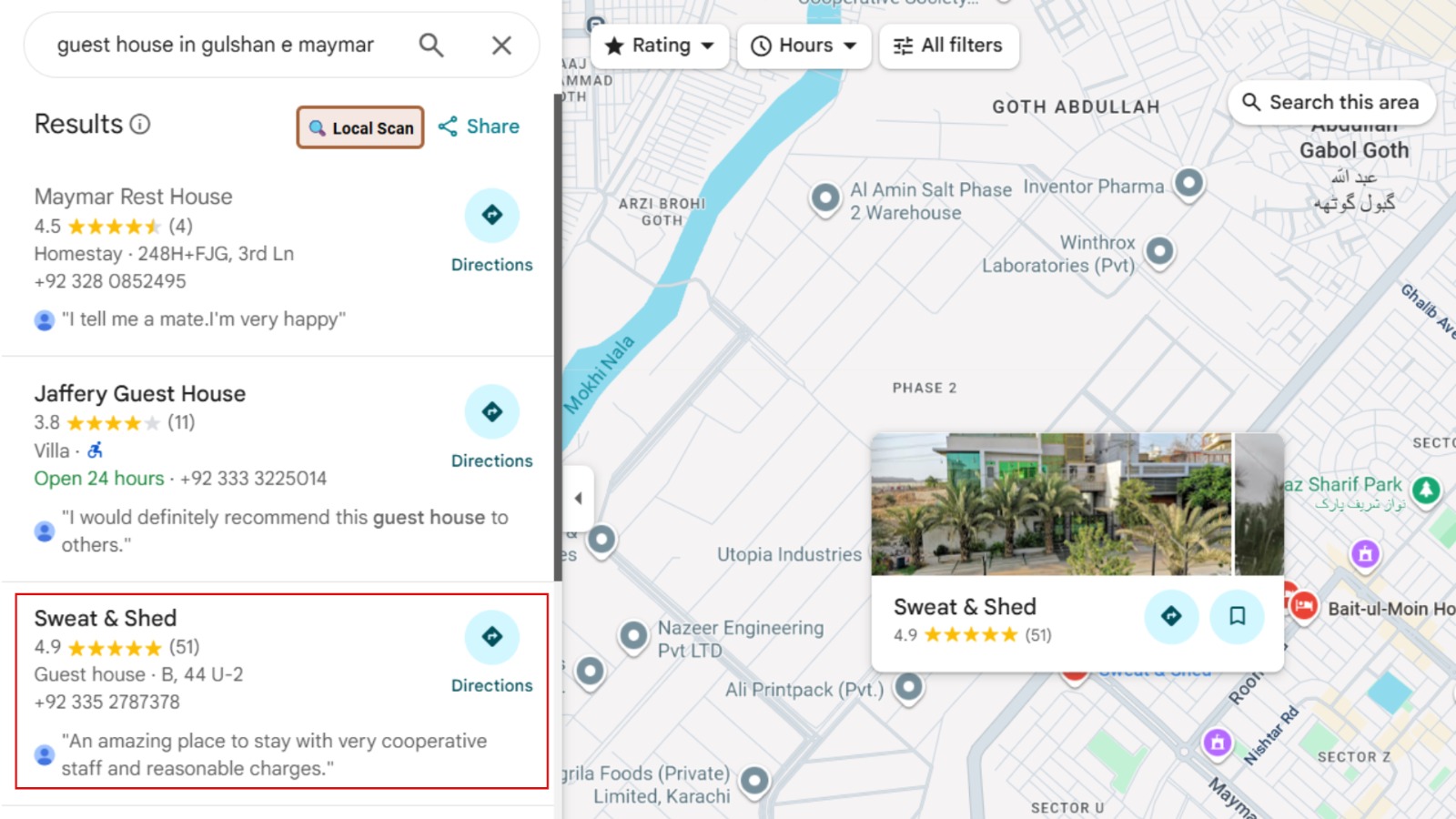Viewport: 1456px width, 819px height.
Task: Click the search query input field
Action: pyautogui.click(x=216, y=45)
